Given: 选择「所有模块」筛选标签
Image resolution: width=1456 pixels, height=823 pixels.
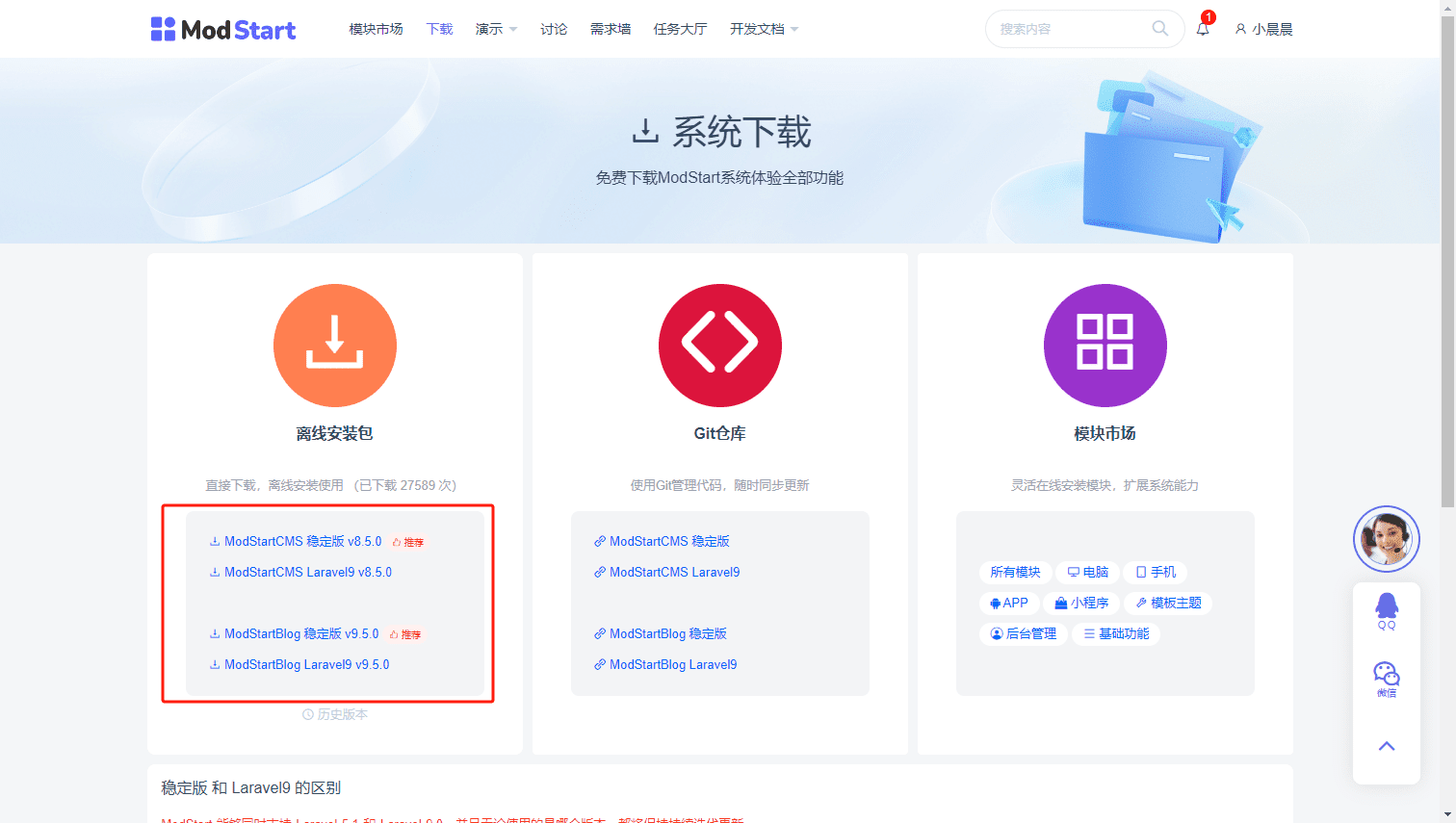Looking at the screenshot, I should click(x=1015, y=572).
